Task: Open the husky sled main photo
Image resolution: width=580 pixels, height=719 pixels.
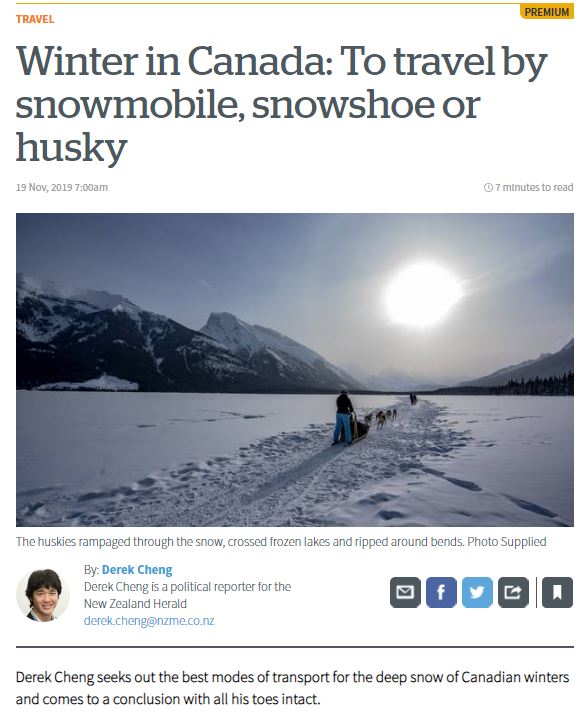Action: [x=295, y=370]
